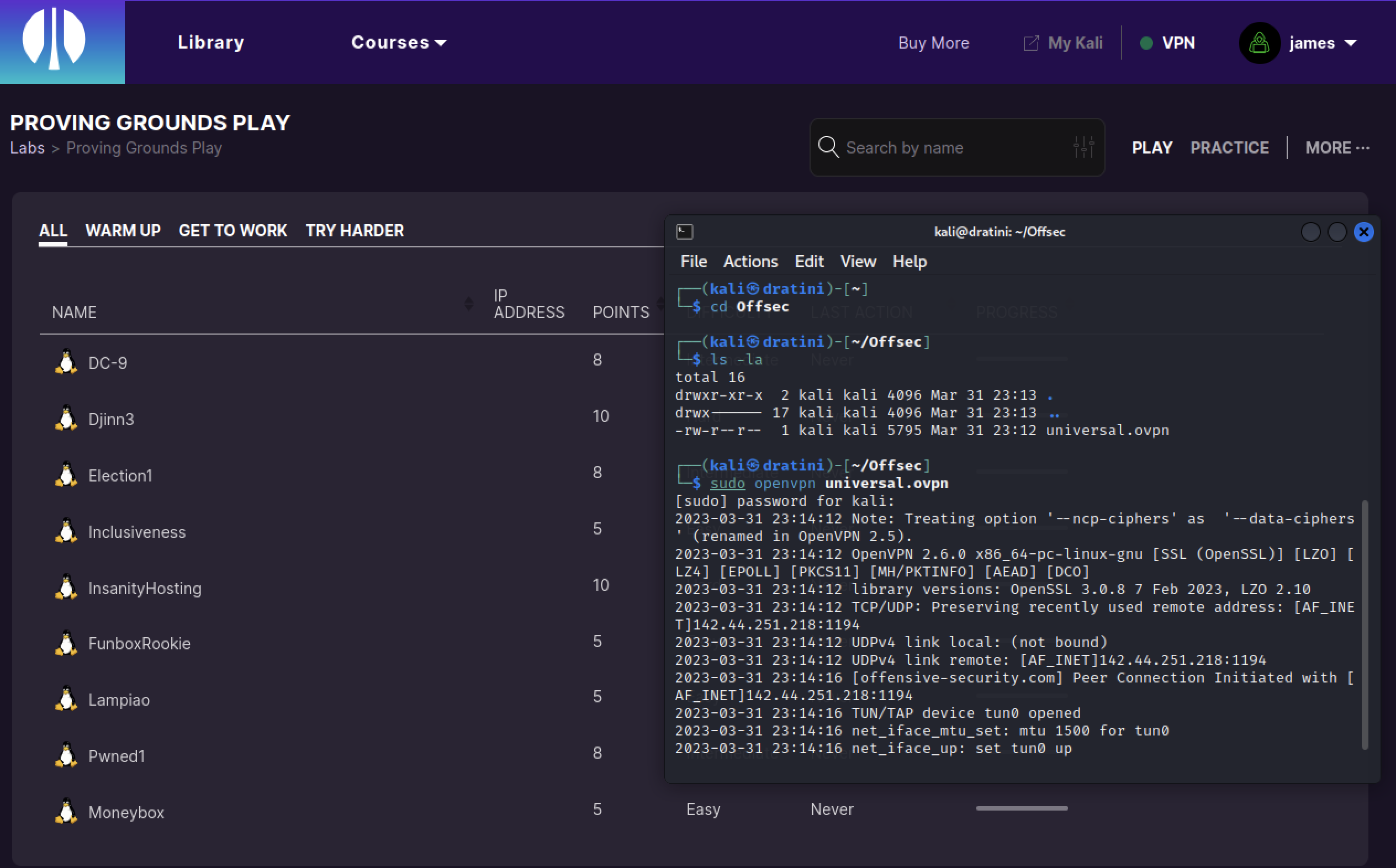The width and height of the screenshot is (1396, 868).
Task: Click the magnifying glass search icon
Action: pyautogui.click(x=828, y=146)
